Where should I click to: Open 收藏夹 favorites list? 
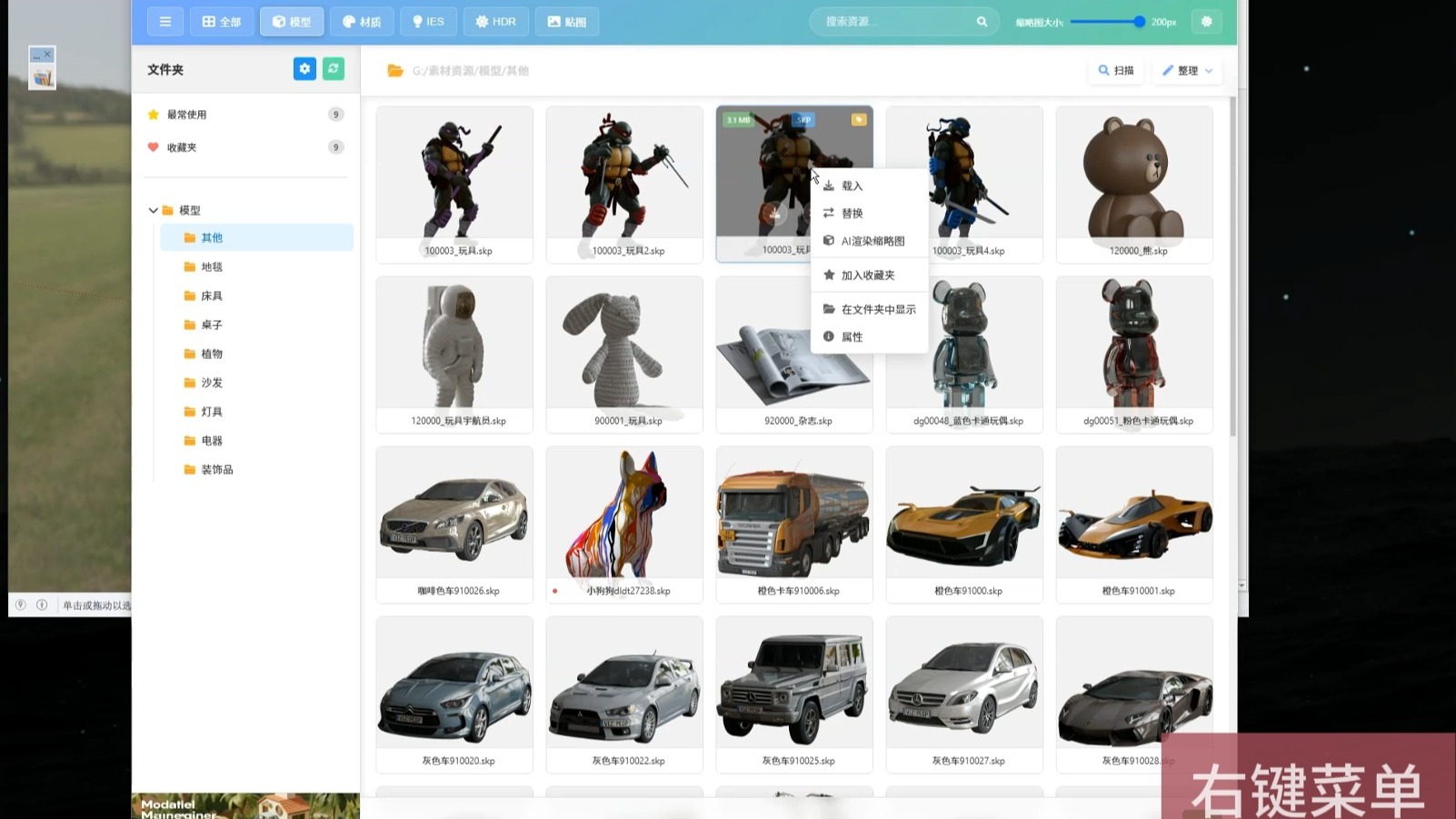click(x=245, y=147)
